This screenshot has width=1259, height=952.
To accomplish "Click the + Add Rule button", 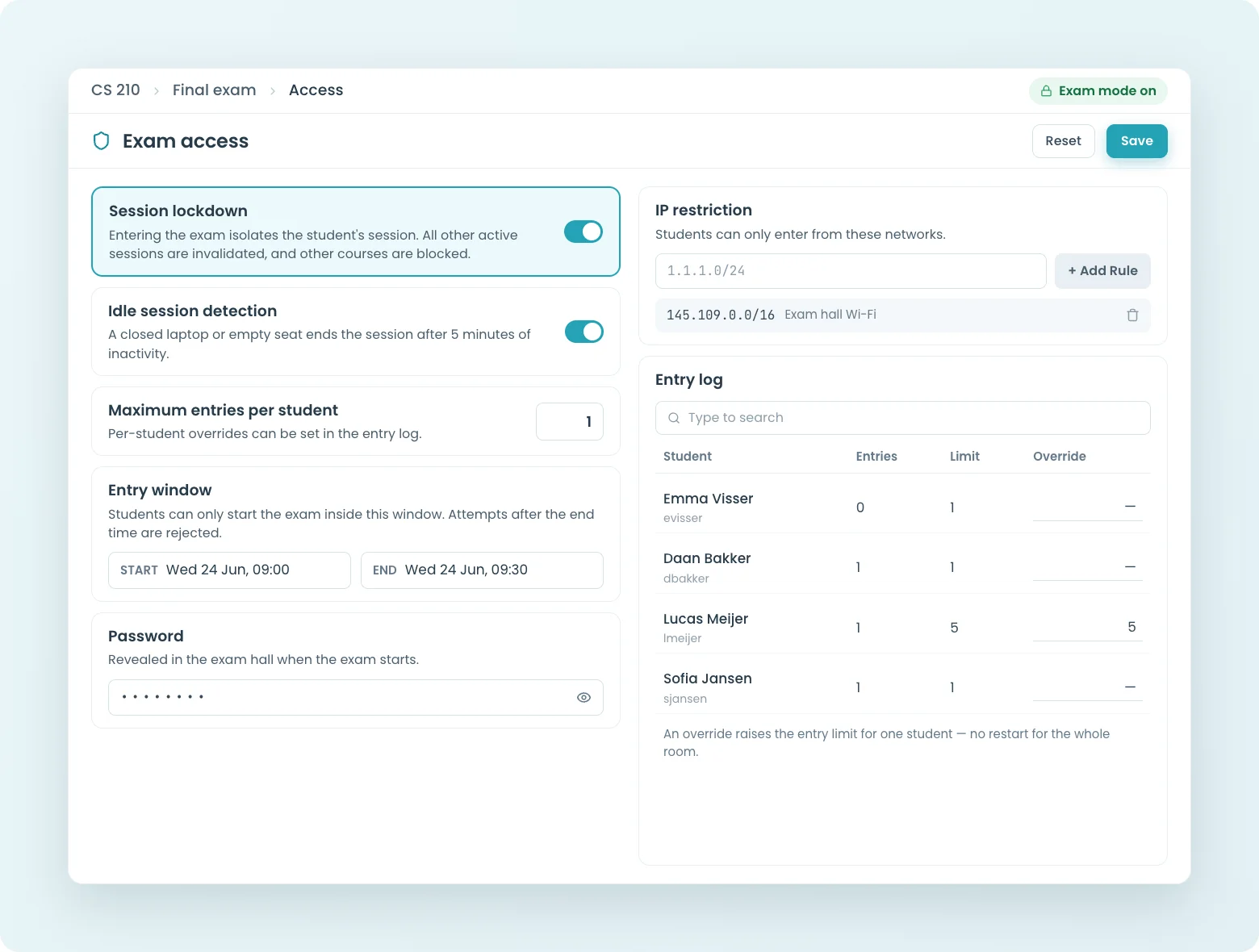I will [1102, 271].
